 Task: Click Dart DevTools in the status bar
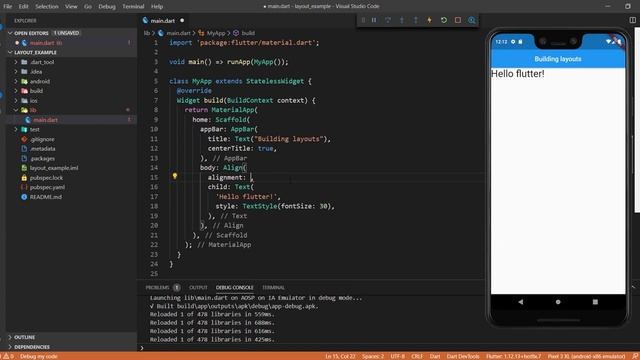pyautogui.click(x=463, y=356)
